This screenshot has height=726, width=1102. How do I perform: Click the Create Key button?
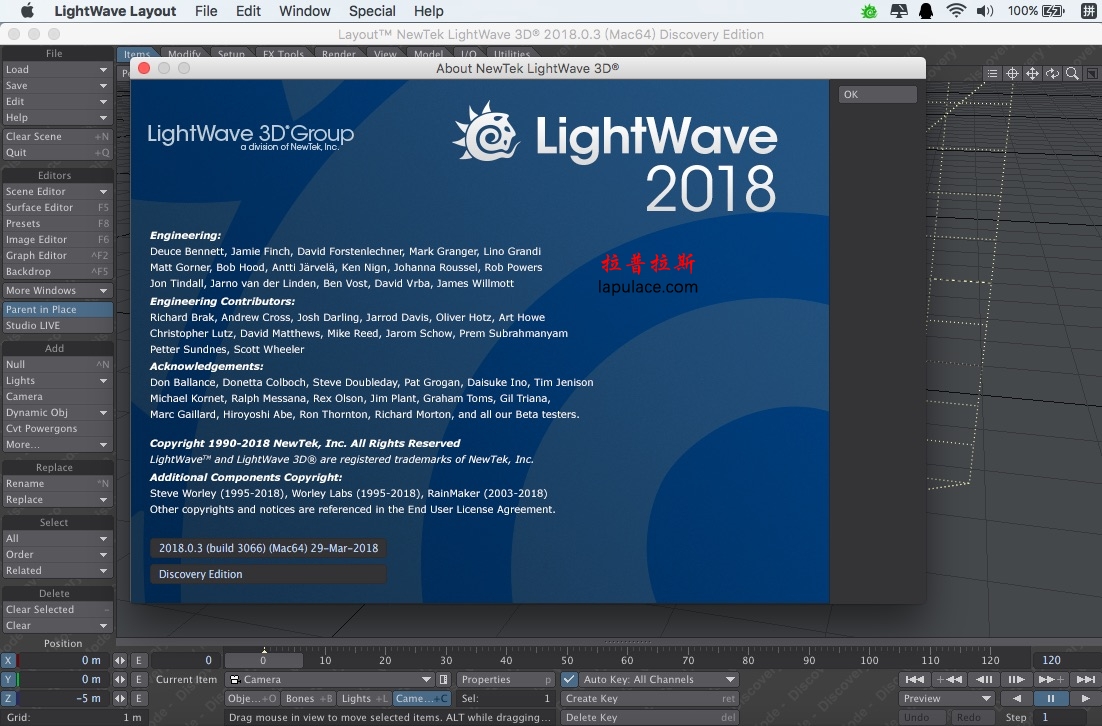(x=649, y=699)
